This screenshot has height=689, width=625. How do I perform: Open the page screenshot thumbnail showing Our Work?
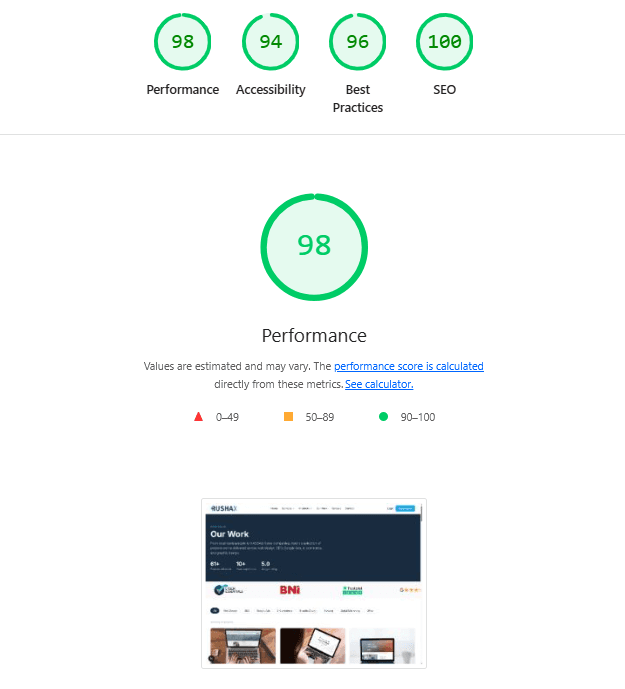point(314,584)
